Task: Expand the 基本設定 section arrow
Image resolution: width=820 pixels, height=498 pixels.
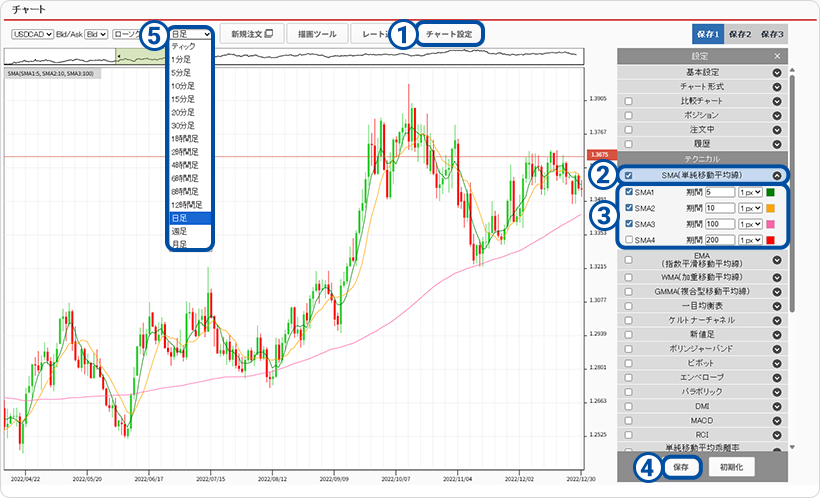Action: click(x=777, y=73)
